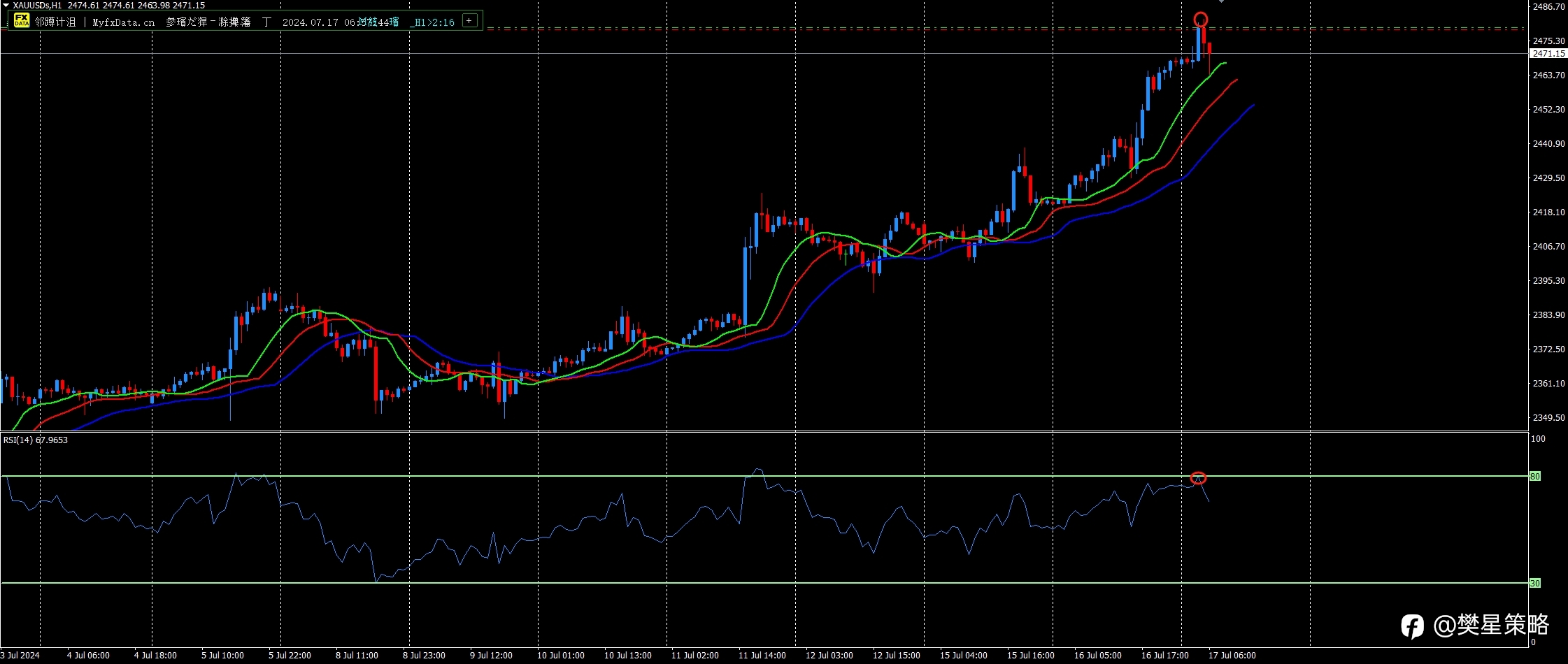This screenshot has width=1568, height=664.
Task: Click the 16 Jul 17:00 time axis label
Action: pyautogui.click(x=1165, y=656)
